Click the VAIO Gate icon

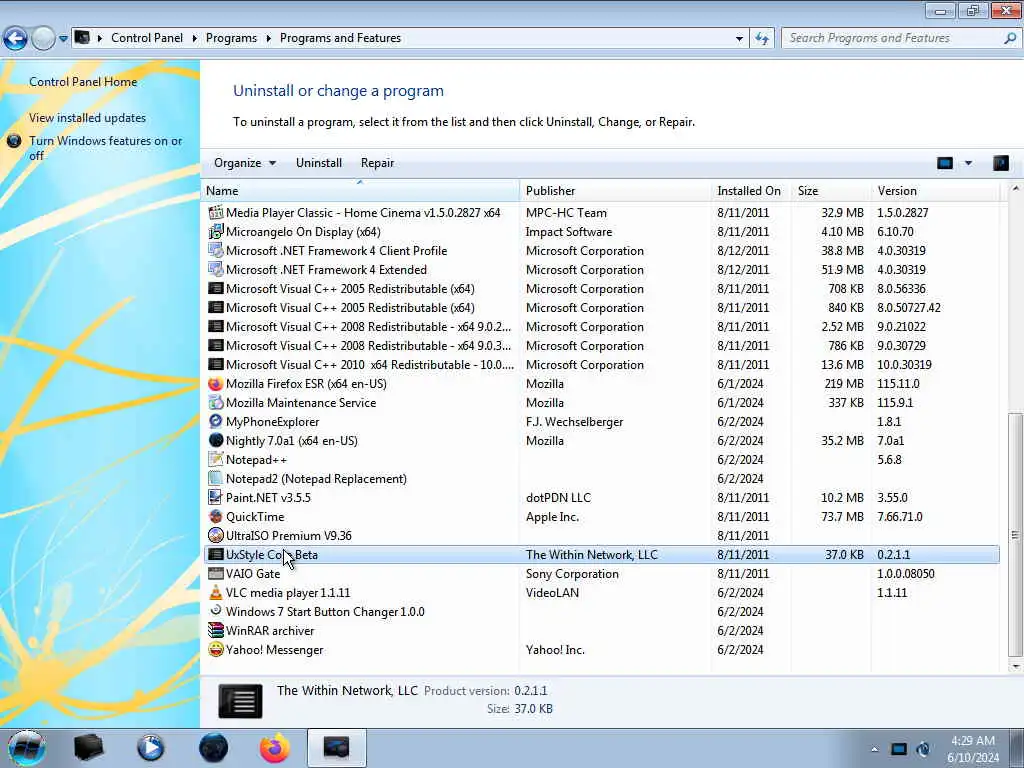click(x=216, y=574)
